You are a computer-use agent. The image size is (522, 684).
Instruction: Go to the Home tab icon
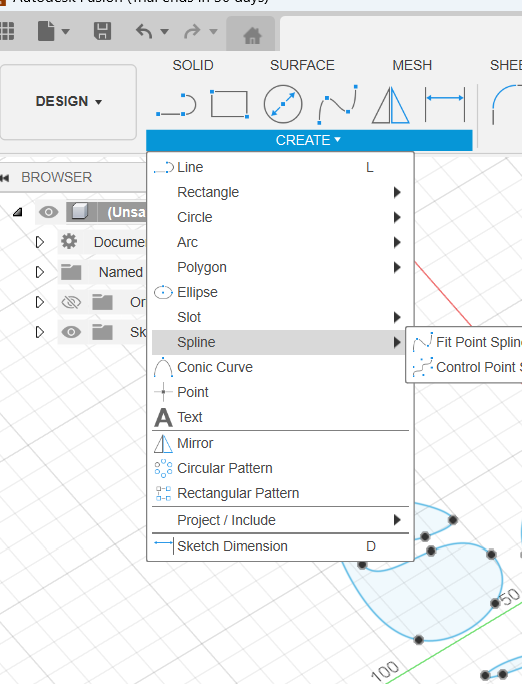pos(252,35)
